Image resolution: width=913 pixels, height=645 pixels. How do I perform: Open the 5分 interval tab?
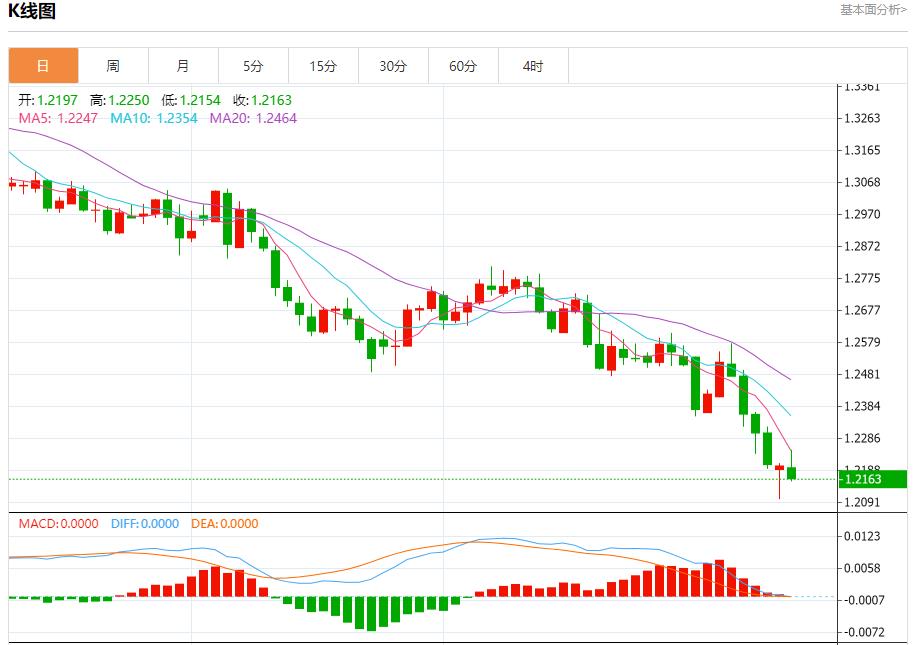[x=253, y=66]
